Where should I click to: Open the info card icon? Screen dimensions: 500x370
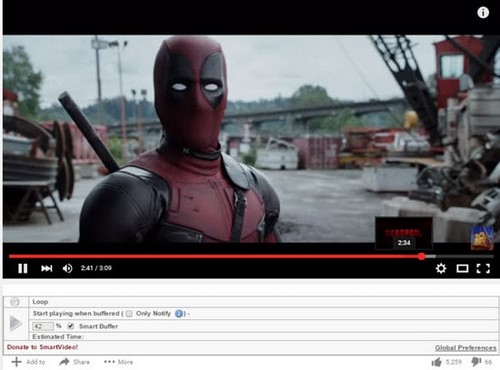tap(483, 13)
